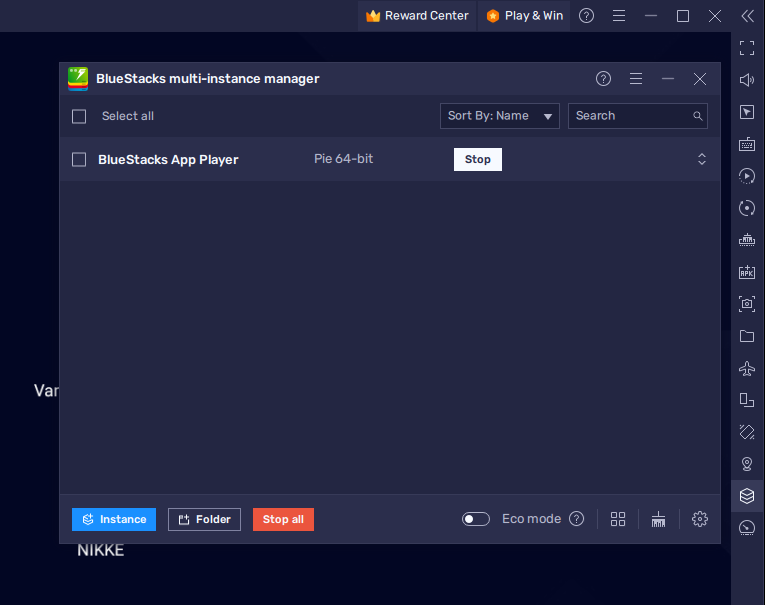Click the BlueStacks logo in manager title bar
The image size is (765, 605).
click(x=78, y=79)
